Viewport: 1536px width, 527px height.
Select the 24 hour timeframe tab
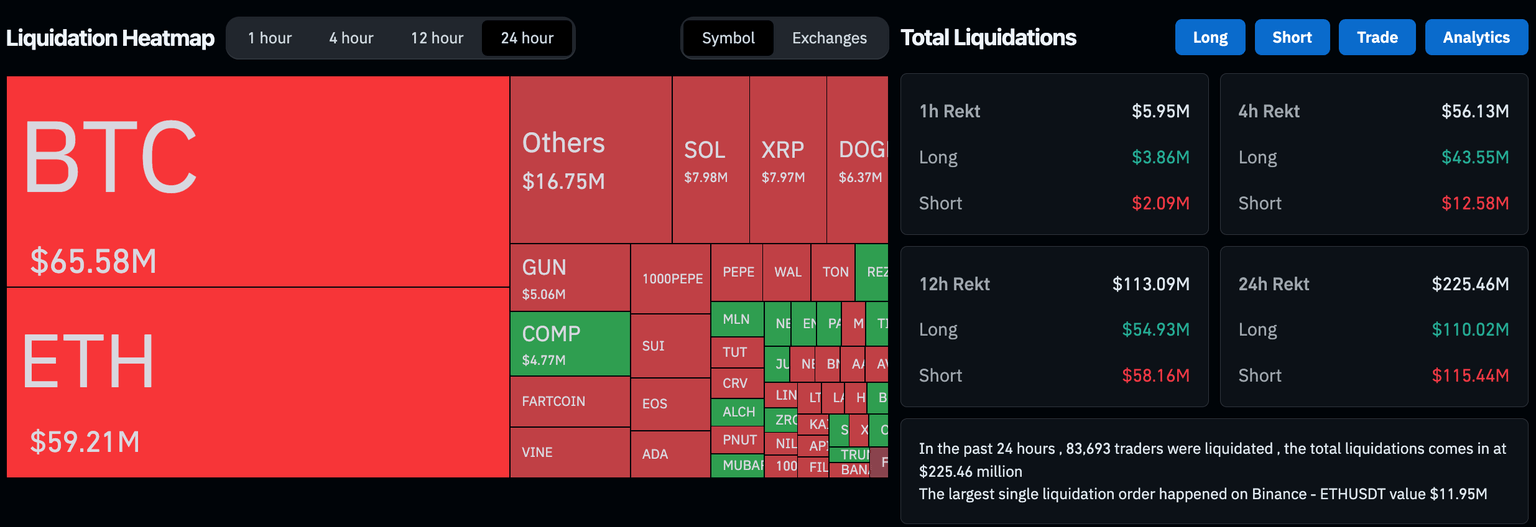(x=527, y=38)
